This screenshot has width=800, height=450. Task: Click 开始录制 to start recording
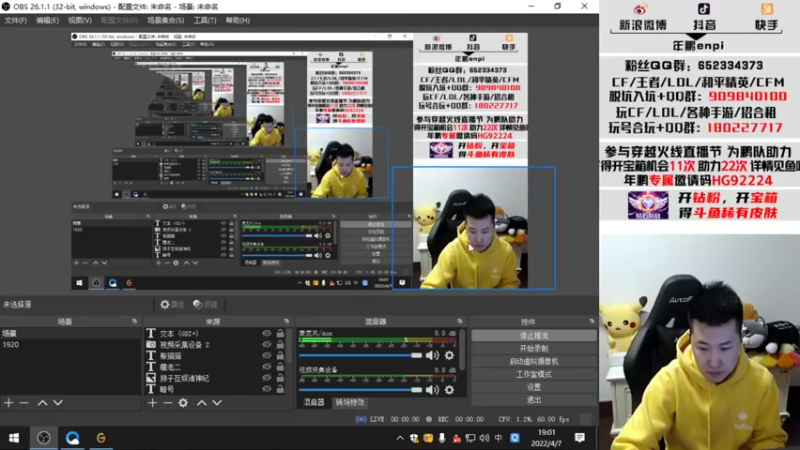tap(534, 348)
